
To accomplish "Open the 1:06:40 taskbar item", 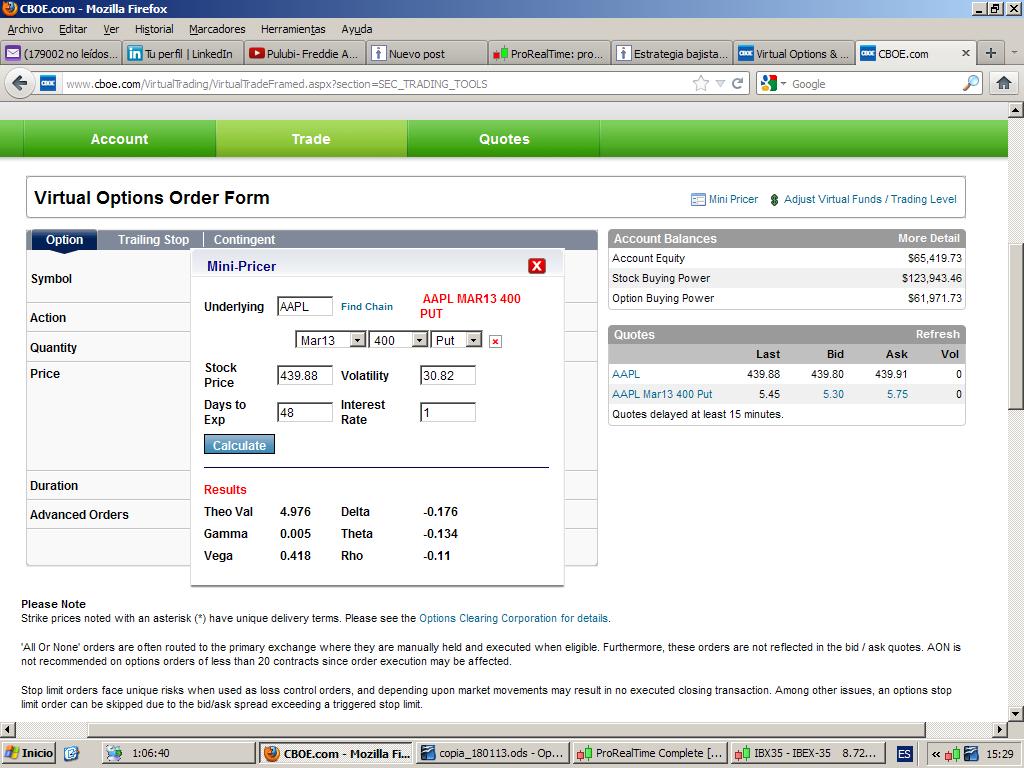I will tap(178, 754).
